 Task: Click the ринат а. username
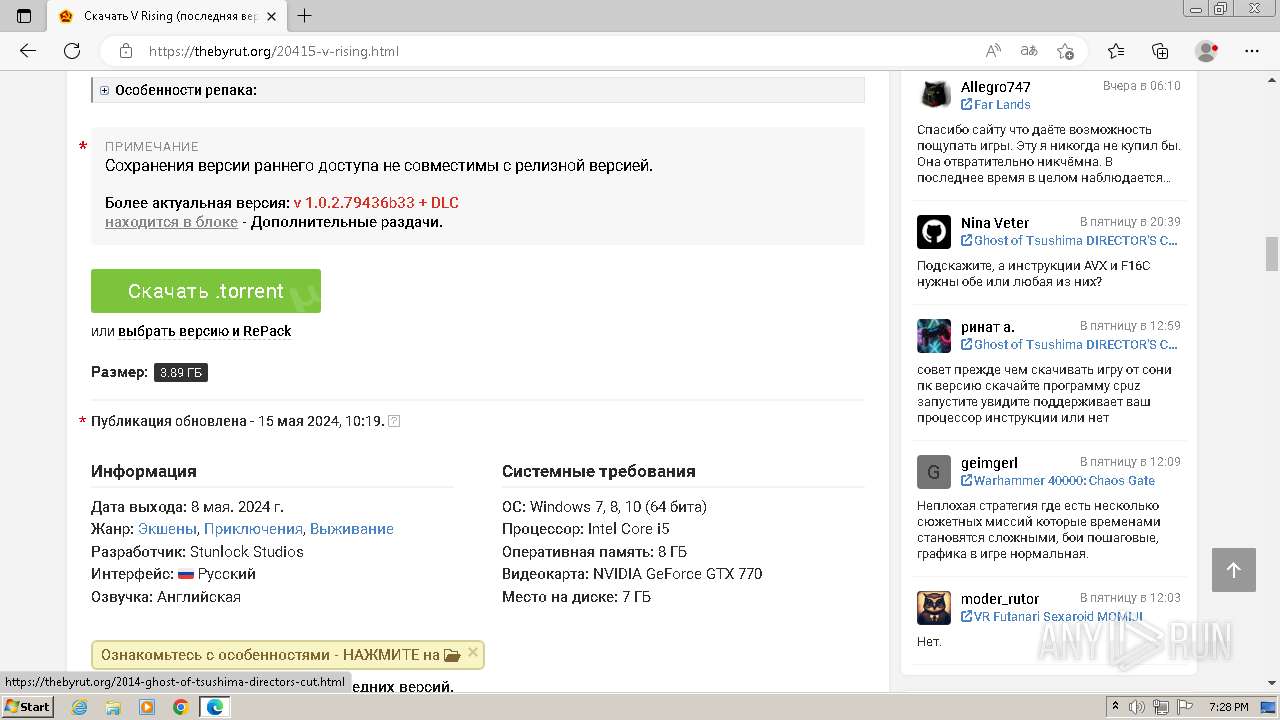pyautogui.click(x=988, y=327)
